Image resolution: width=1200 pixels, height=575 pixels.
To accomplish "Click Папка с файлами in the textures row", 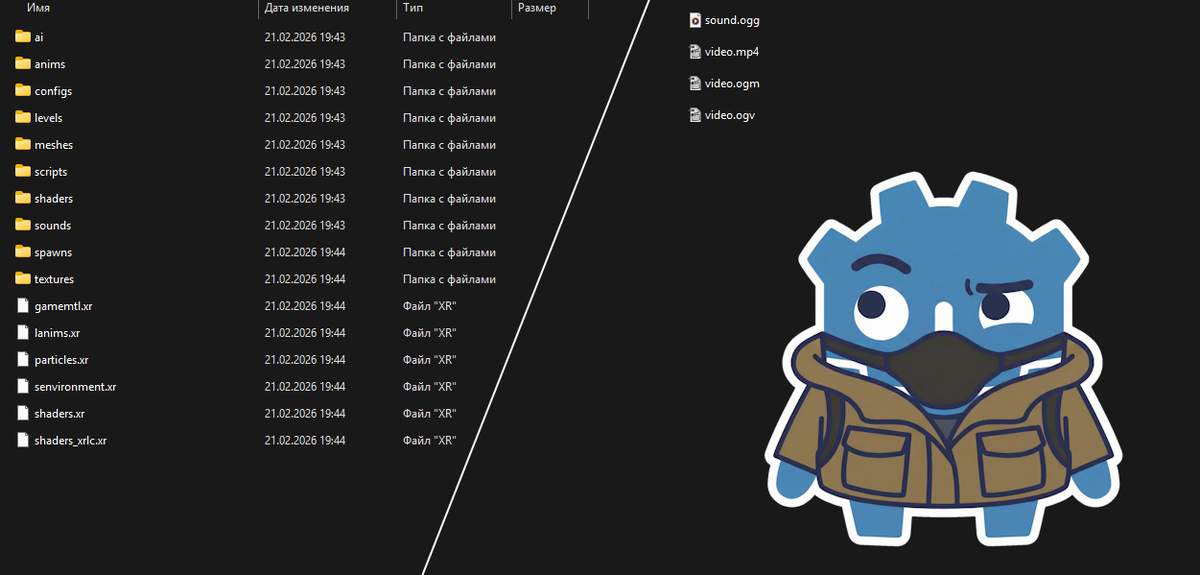I will tap(449, 279).
